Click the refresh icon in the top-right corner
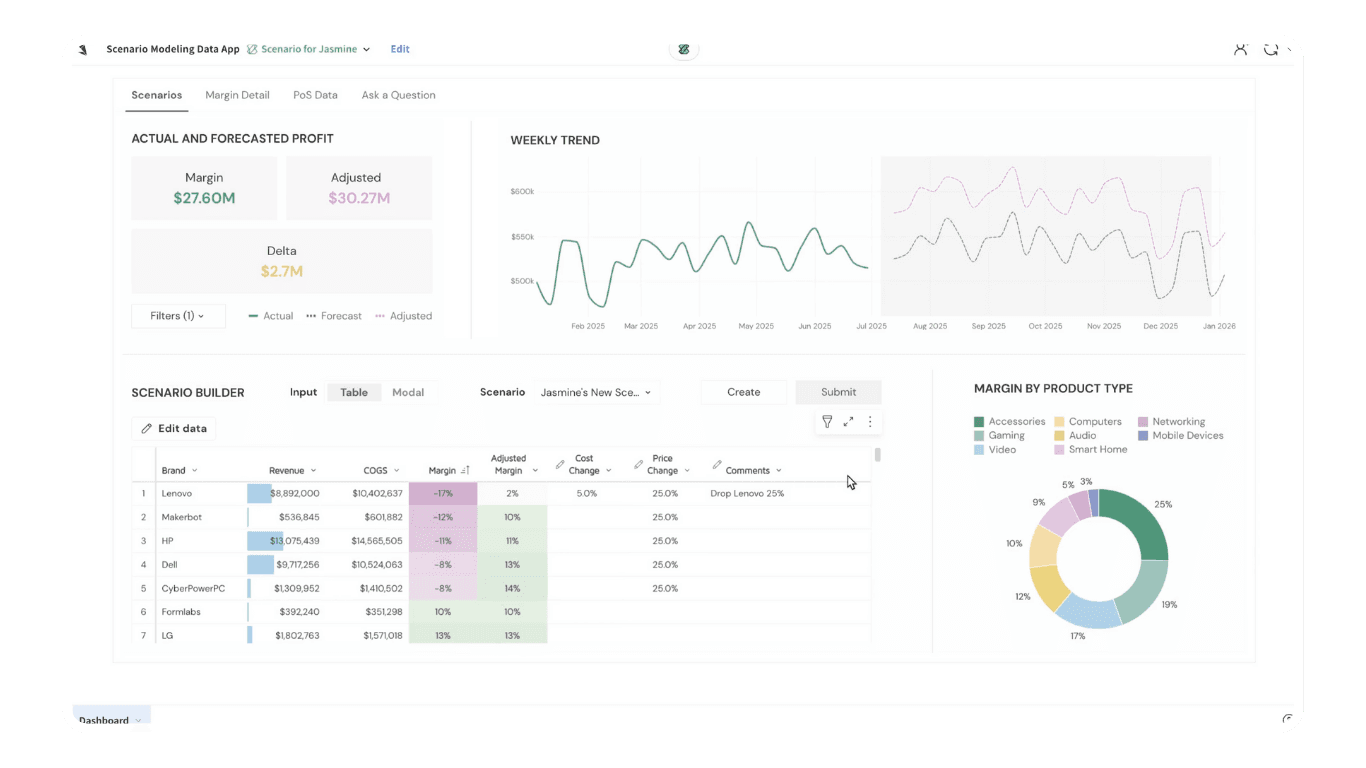1366x768 pixels. coord(1270,48)
